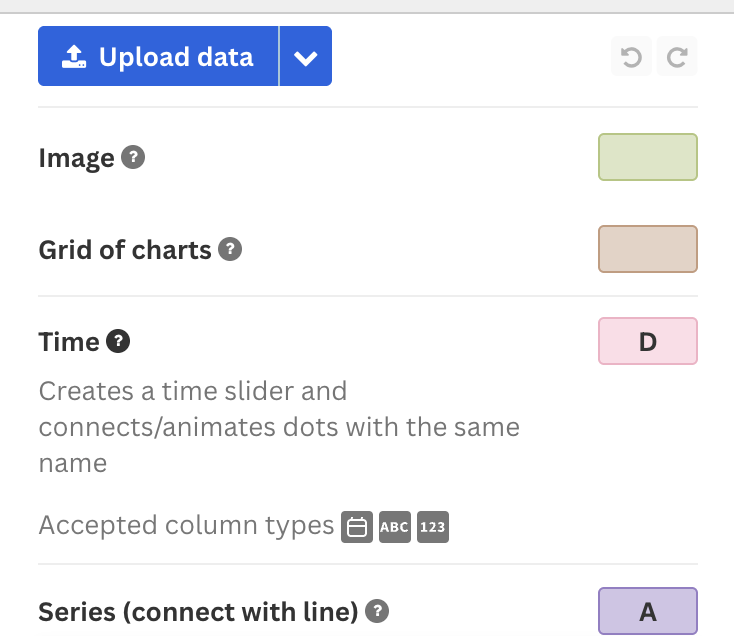
Task: Select the Grid of charts label
Action: coord(125,249)
